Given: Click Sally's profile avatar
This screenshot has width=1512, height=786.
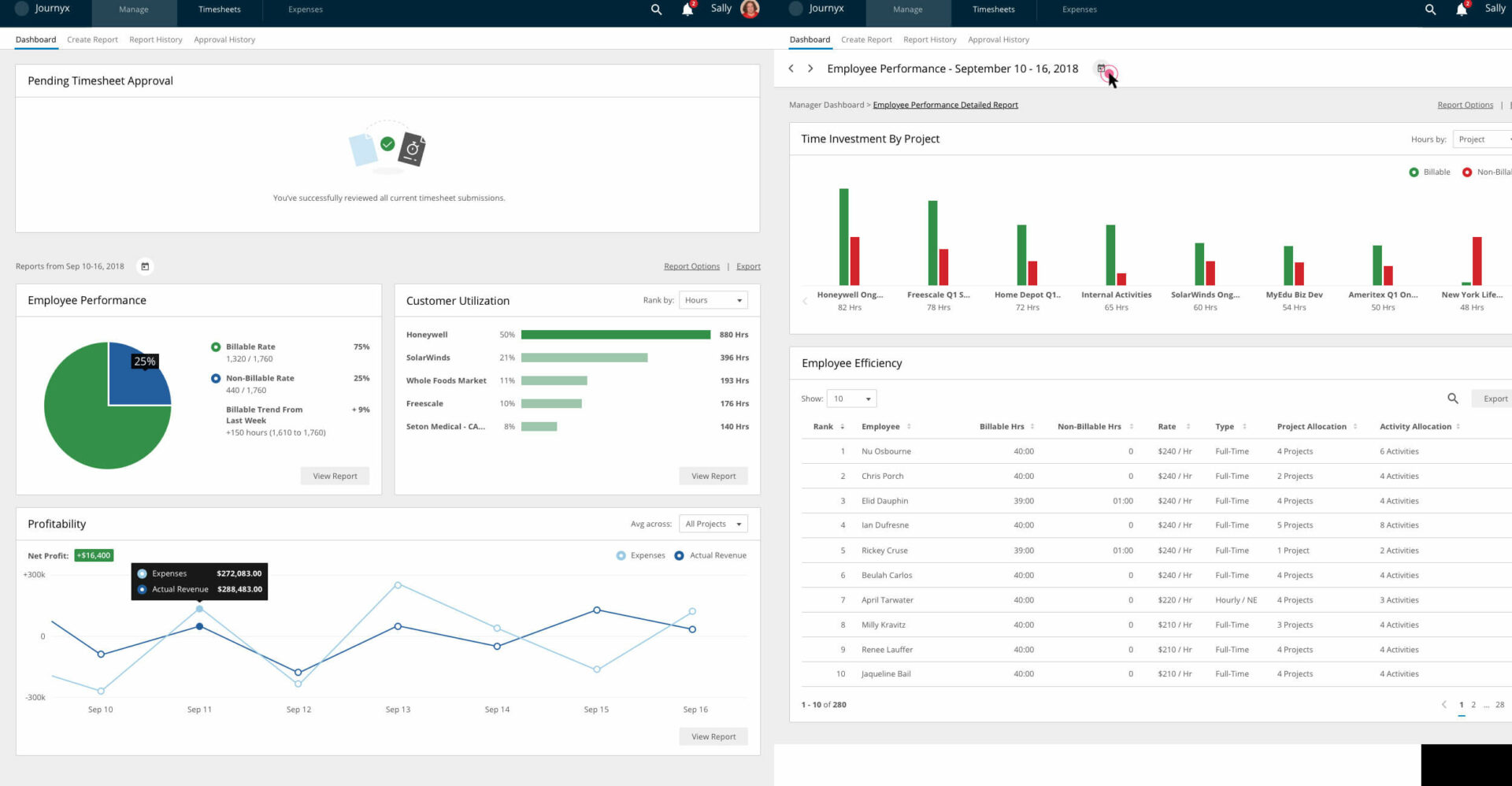Looking at the screenshot, I should pyautogui.click(x=747, y=9).
